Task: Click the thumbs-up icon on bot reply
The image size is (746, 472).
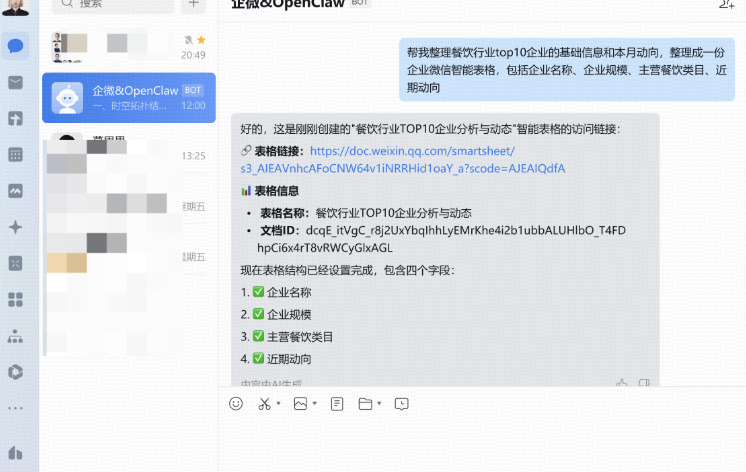Action: click(621, 383)
